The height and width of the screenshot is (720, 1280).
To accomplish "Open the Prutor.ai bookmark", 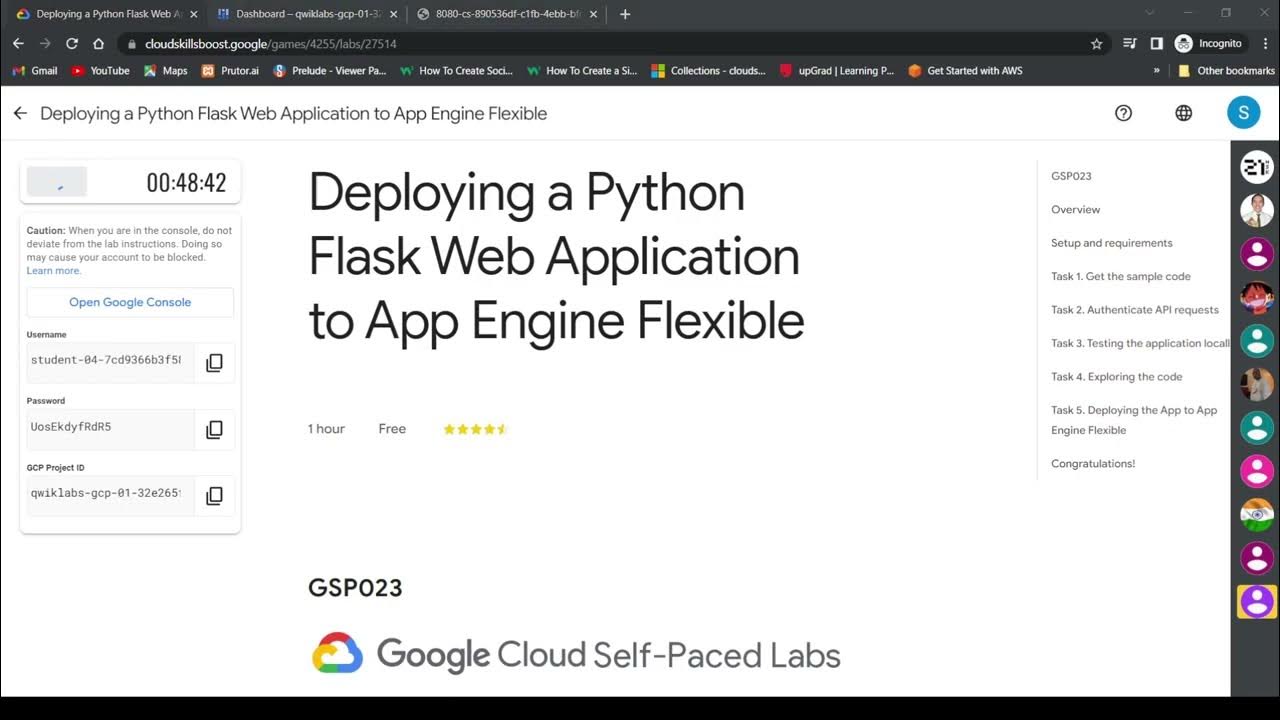I will tap(230, 71).
